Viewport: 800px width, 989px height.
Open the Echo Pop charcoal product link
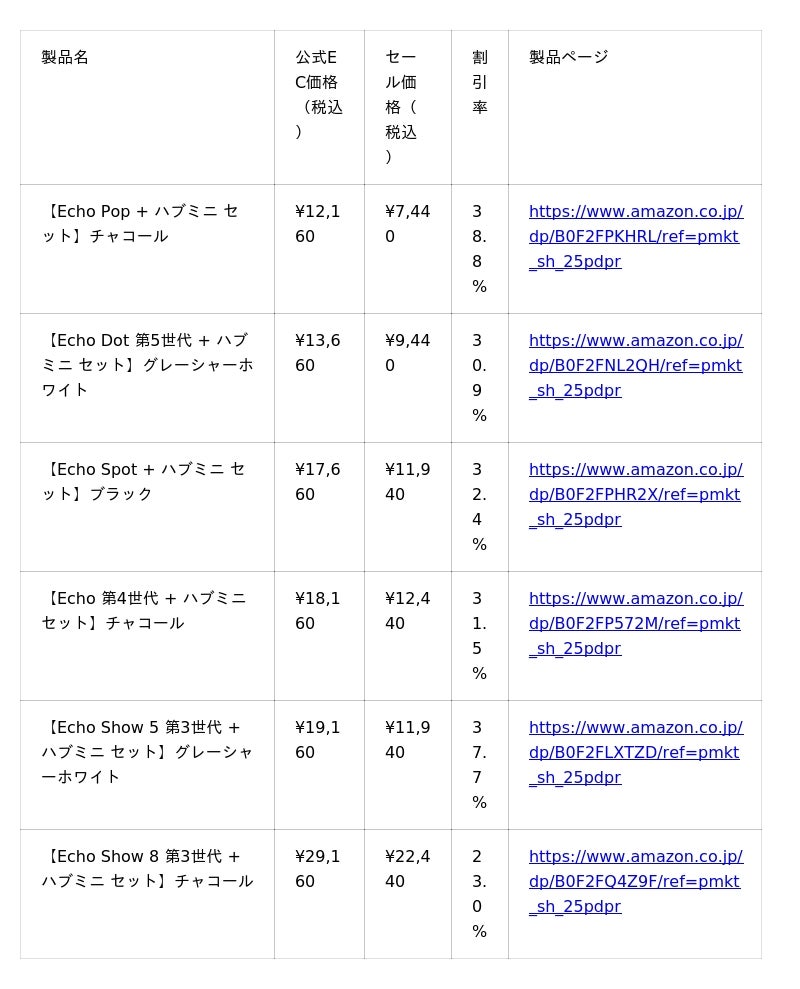(x=634, y=237)
